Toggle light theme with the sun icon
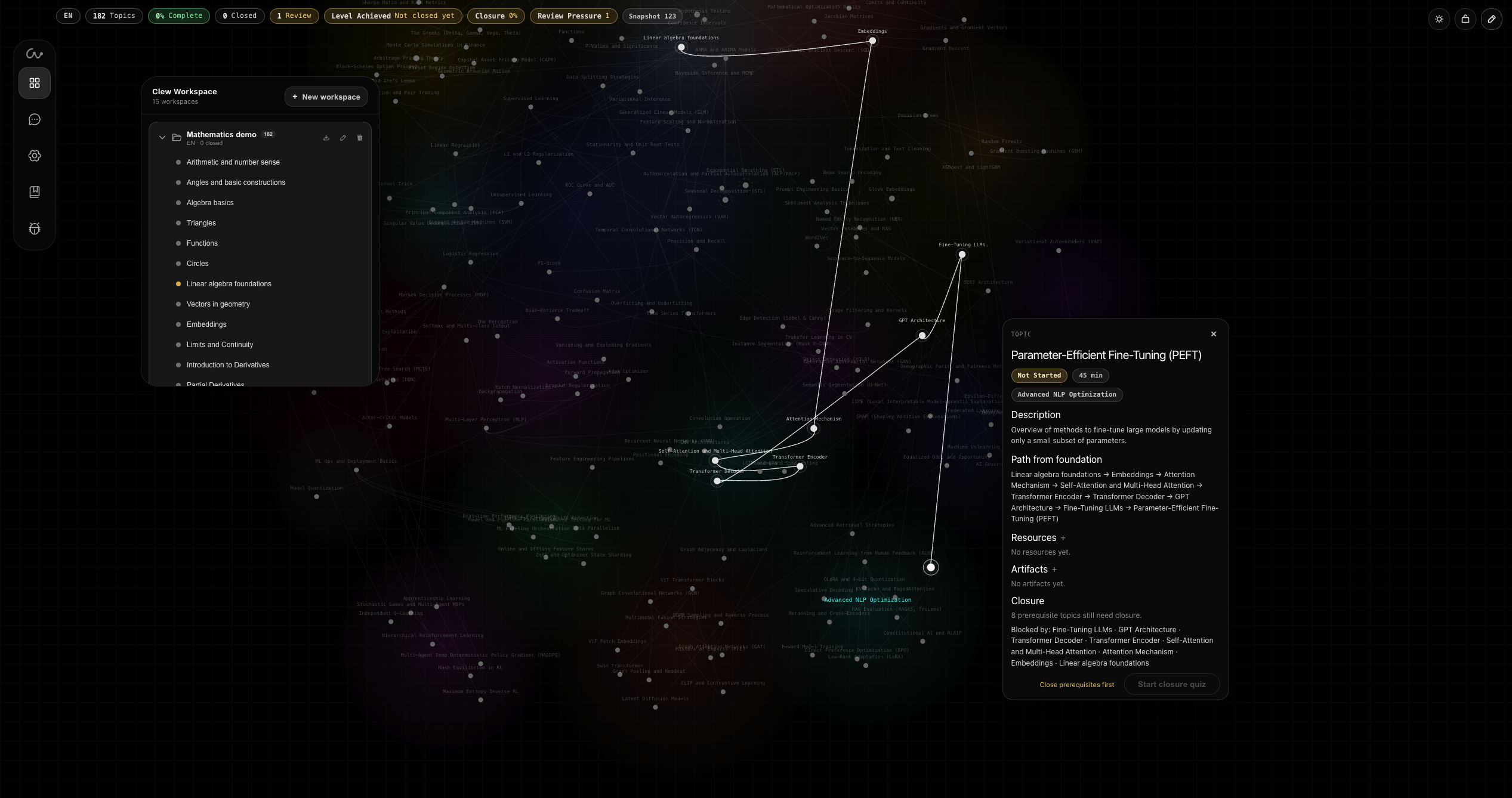The width and height of the screenshot is (1512, 798). click(1439, 19)
